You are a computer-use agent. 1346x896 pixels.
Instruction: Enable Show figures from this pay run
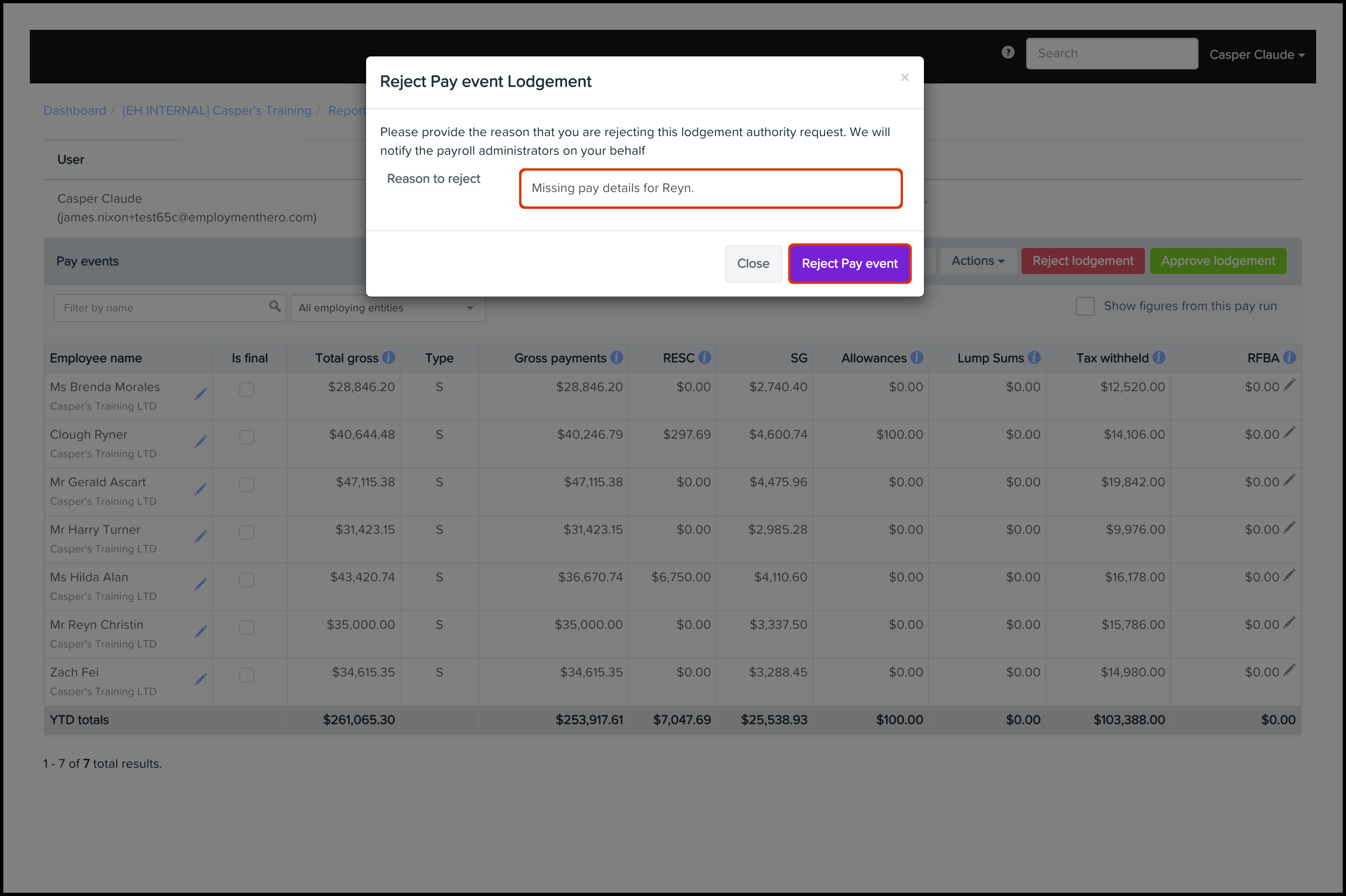[x=1085, y=306]
